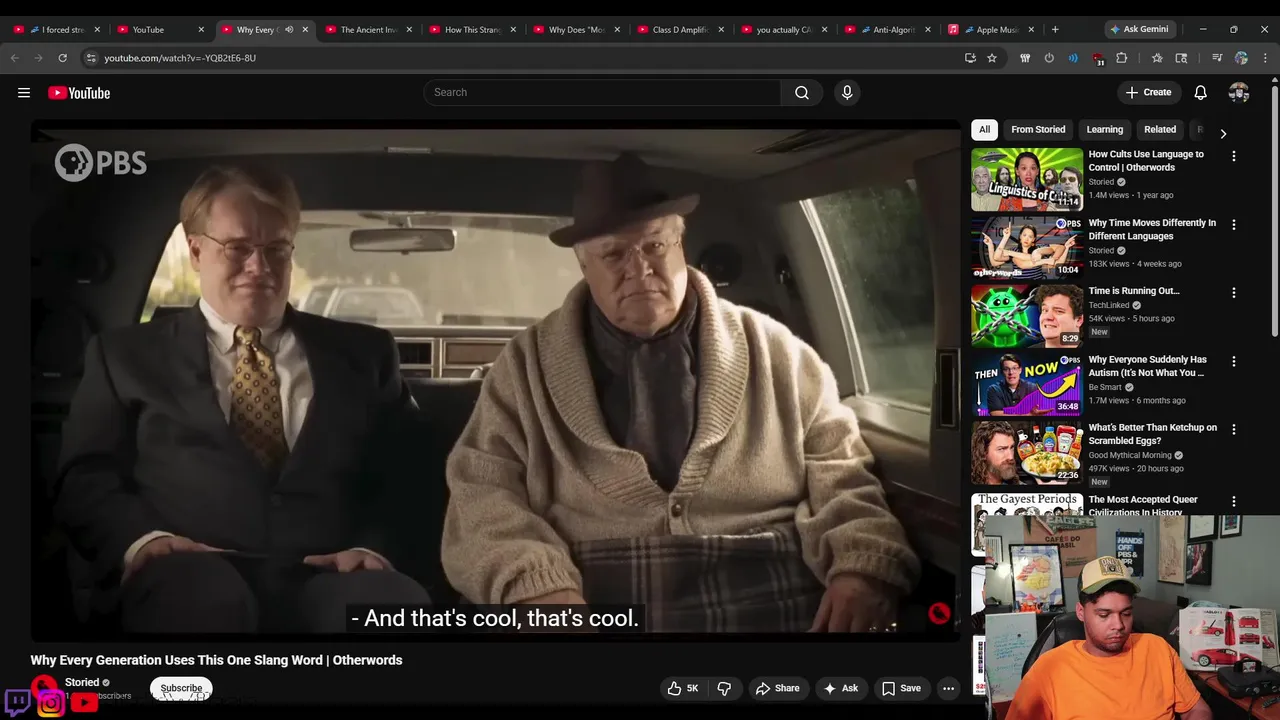This screenshot has height=720, width=1280.
Task: Open the bookmarks star-list icon in toolbar
Action: [x=1157, y=58]
